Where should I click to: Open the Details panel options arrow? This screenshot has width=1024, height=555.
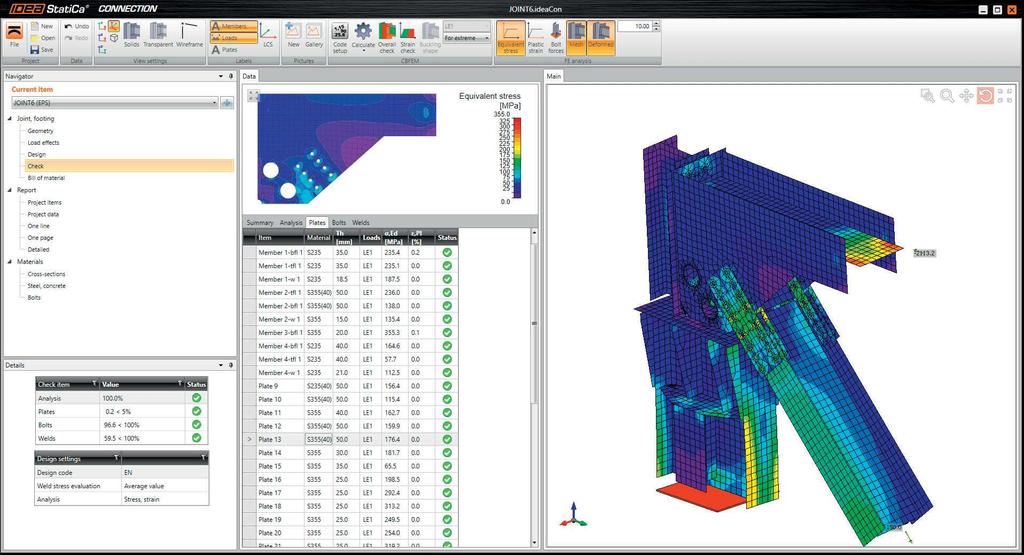tap(221, 365)
